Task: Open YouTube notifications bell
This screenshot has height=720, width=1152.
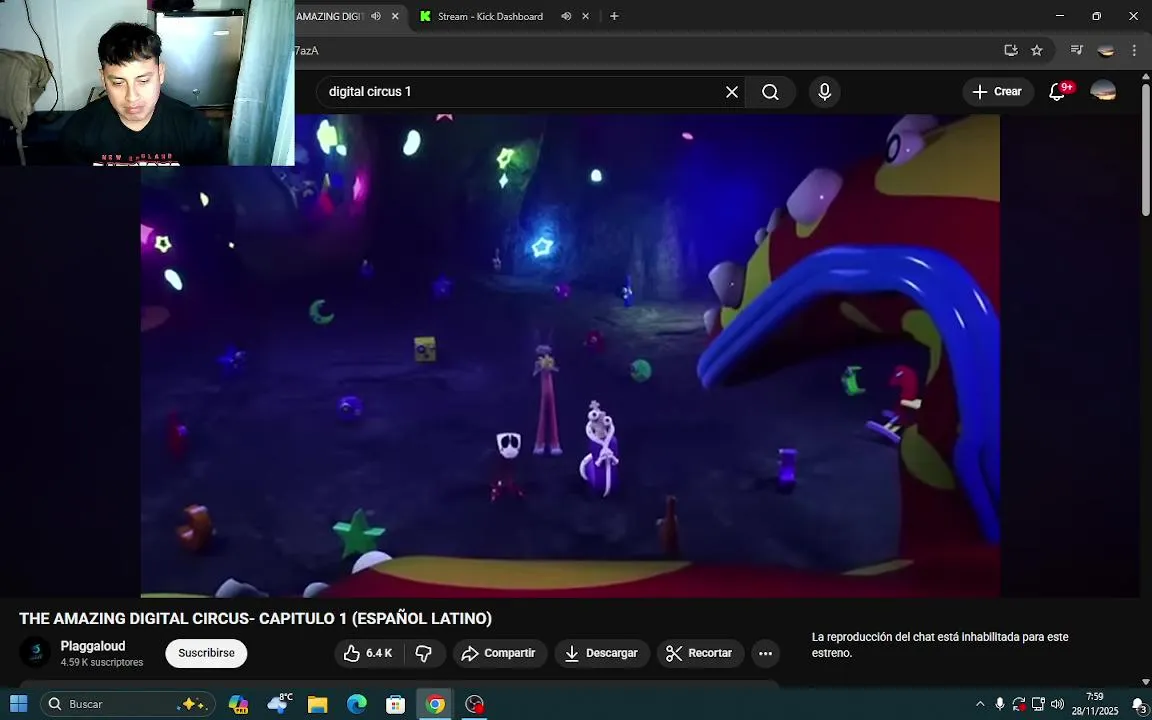Action: tap(1057, 92)
